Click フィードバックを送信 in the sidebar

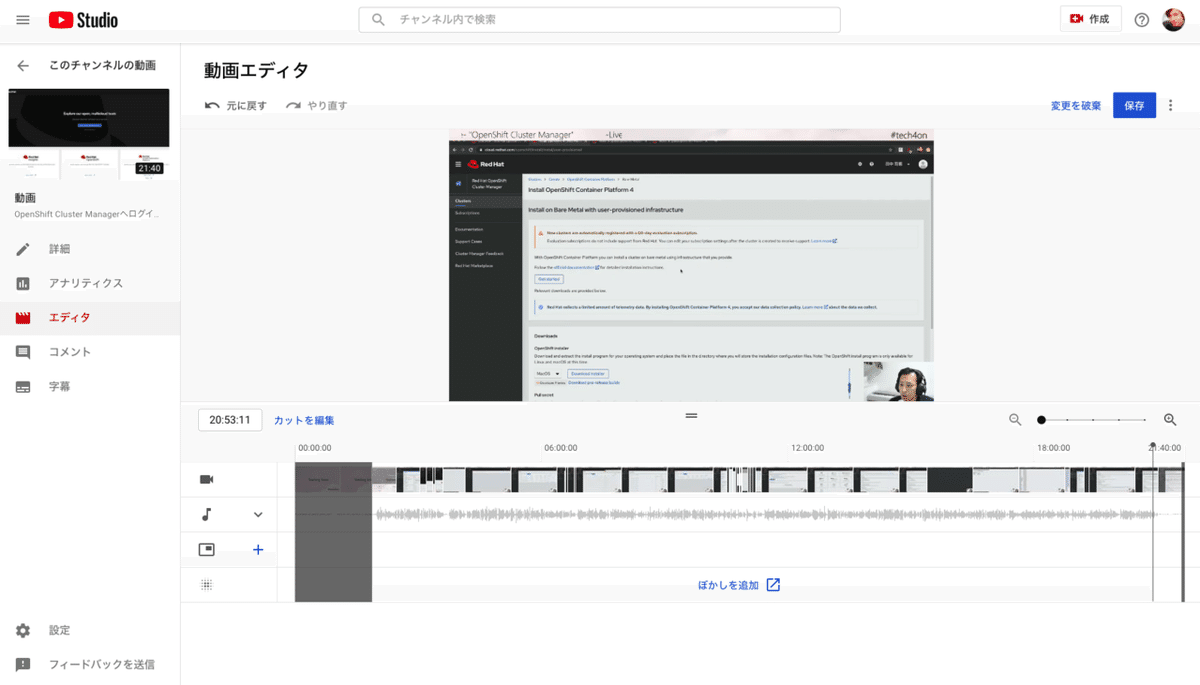pos(90,664)
